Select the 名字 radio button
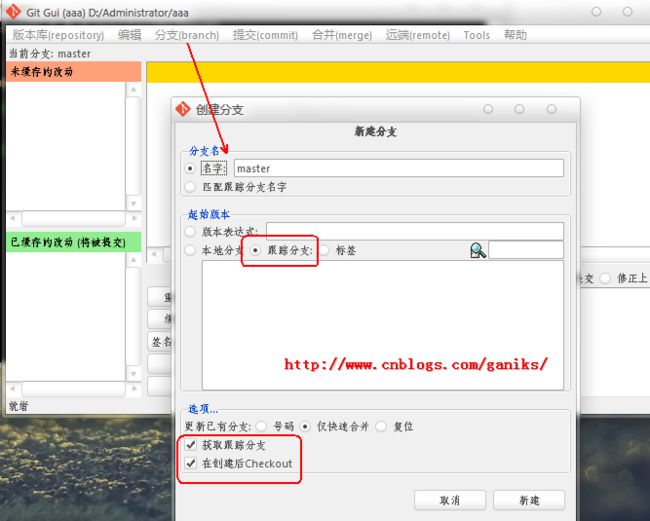The image size is (650, 521). (190, 168)
